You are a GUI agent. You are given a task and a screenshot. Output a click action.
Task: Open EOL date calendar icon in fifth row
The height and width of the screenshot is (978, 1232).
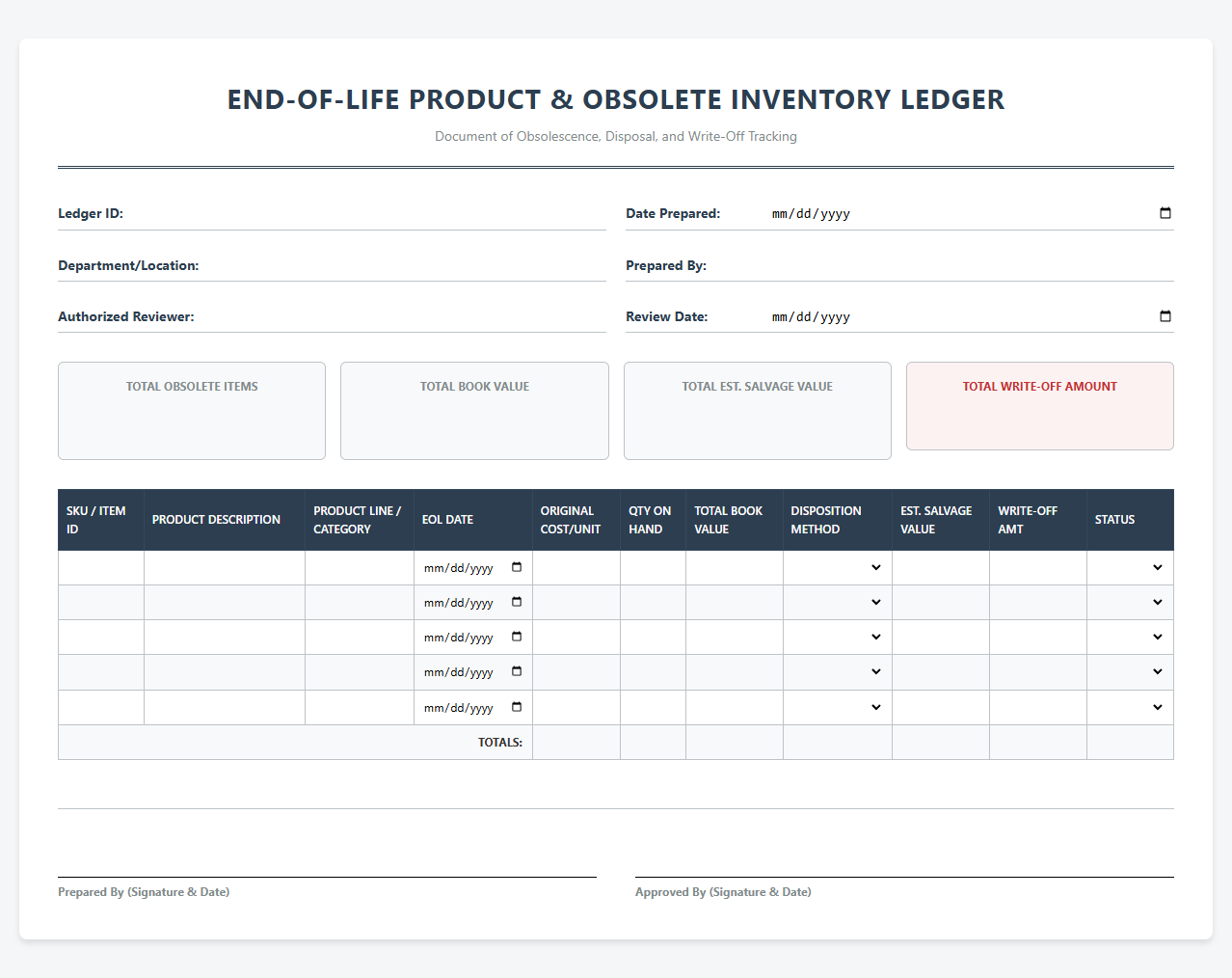tap(517, 707)
